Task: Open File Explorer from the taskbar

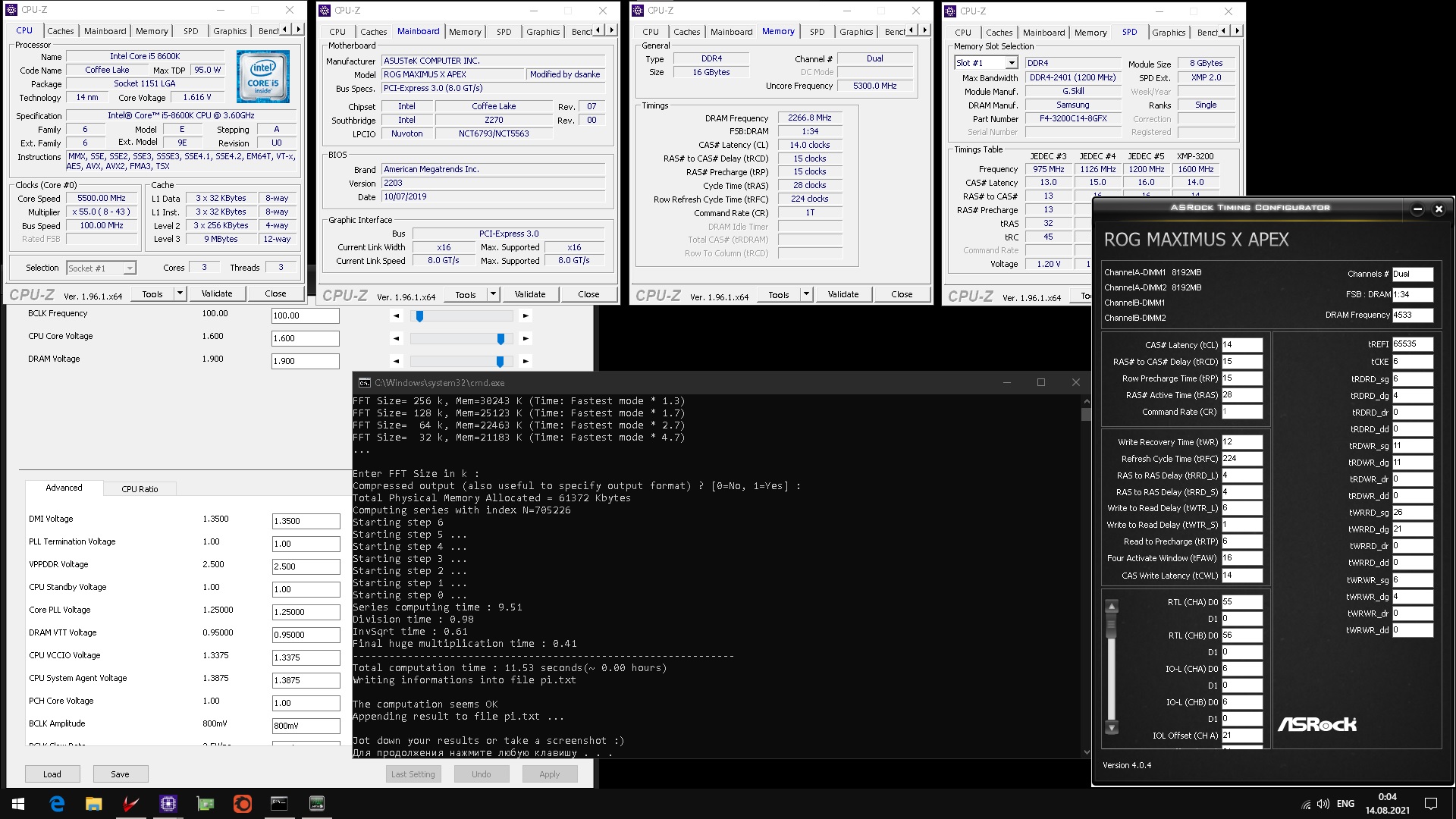Action: click(x=93, y=803)
